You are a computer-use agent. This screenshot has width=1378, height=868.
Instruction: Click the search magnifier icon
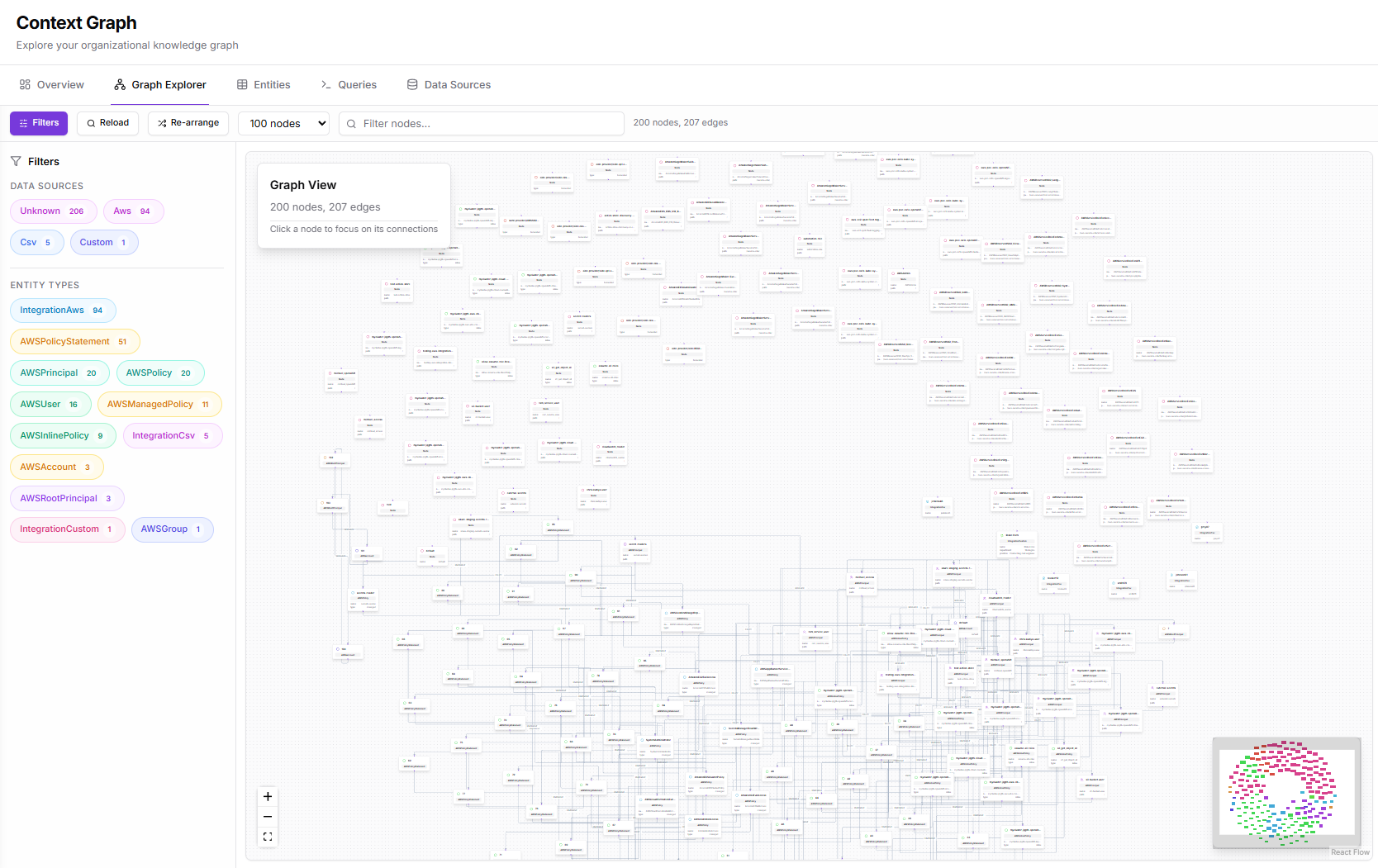(351, 124)
